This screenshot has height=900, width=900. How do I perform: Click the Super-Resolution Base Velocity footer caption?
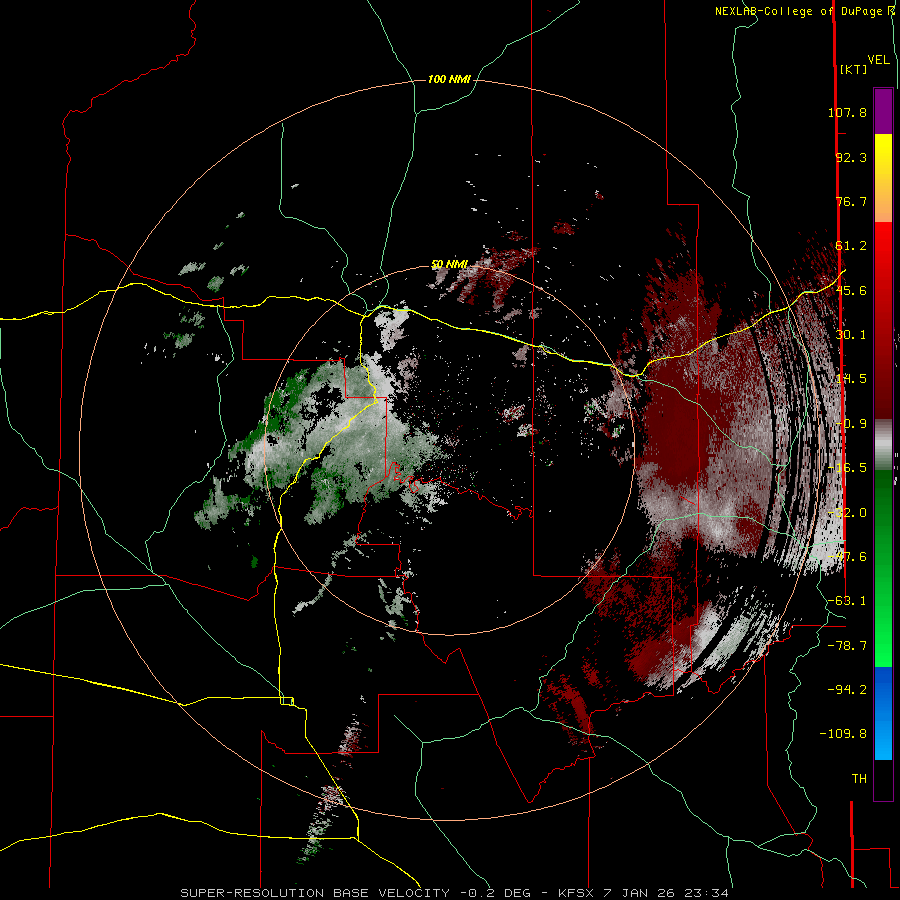click(455, 893)
